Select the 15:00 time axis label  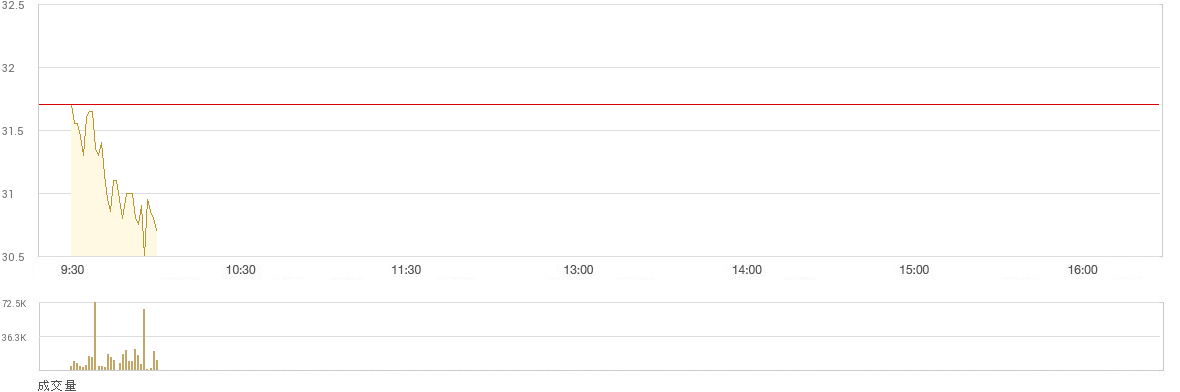coord(914,270)
